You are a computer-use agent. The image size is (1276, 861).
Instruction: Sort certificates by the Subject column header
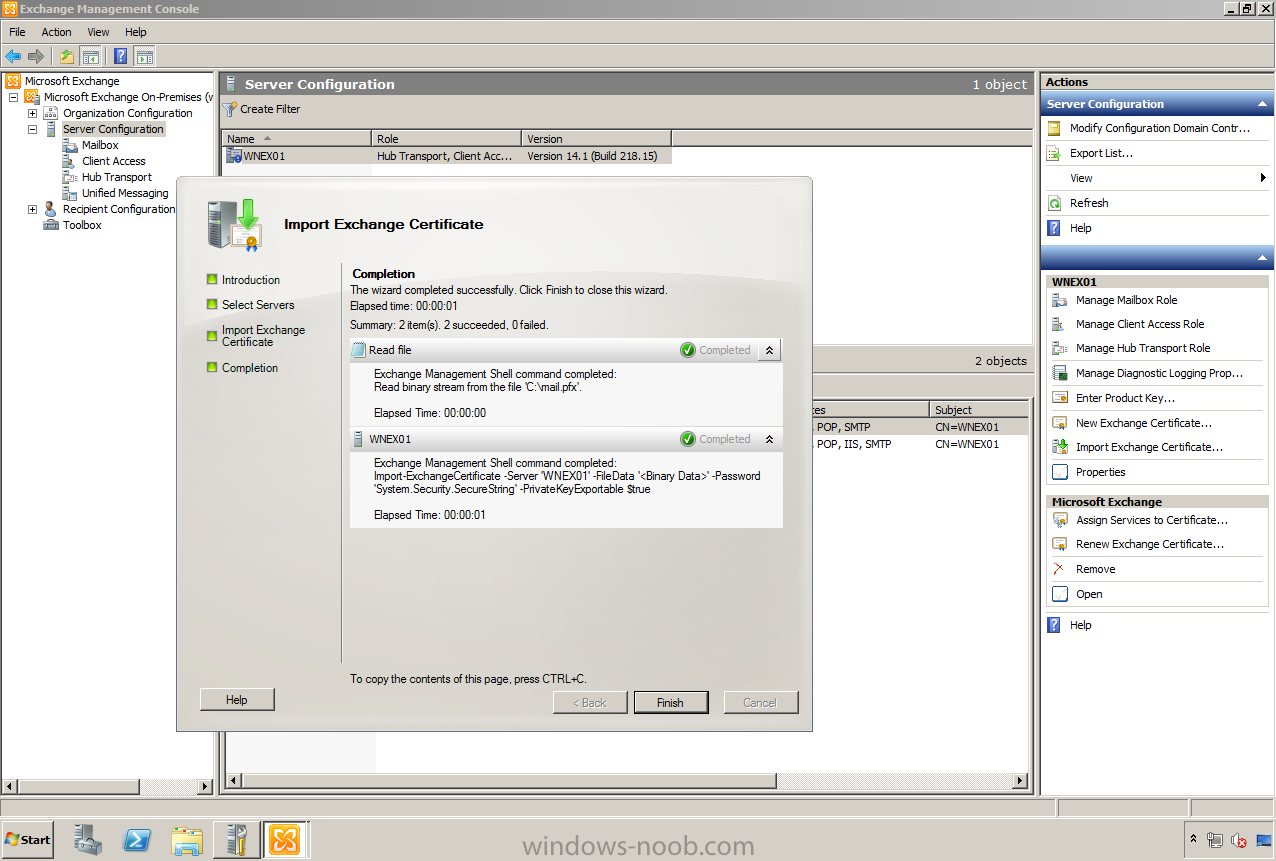pos(979,410)
